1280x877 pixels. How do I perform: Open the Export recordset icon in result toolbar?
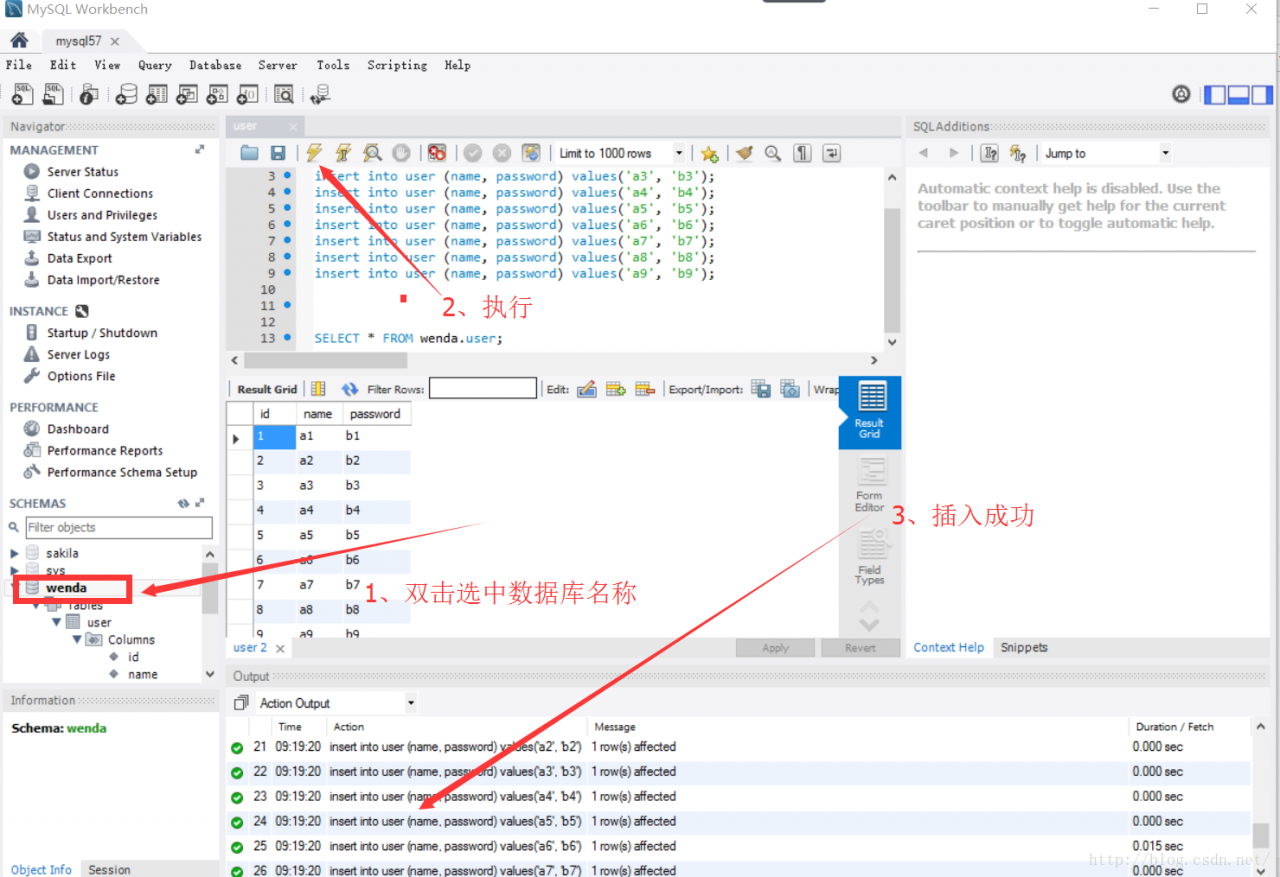click(x=761, y=388)
